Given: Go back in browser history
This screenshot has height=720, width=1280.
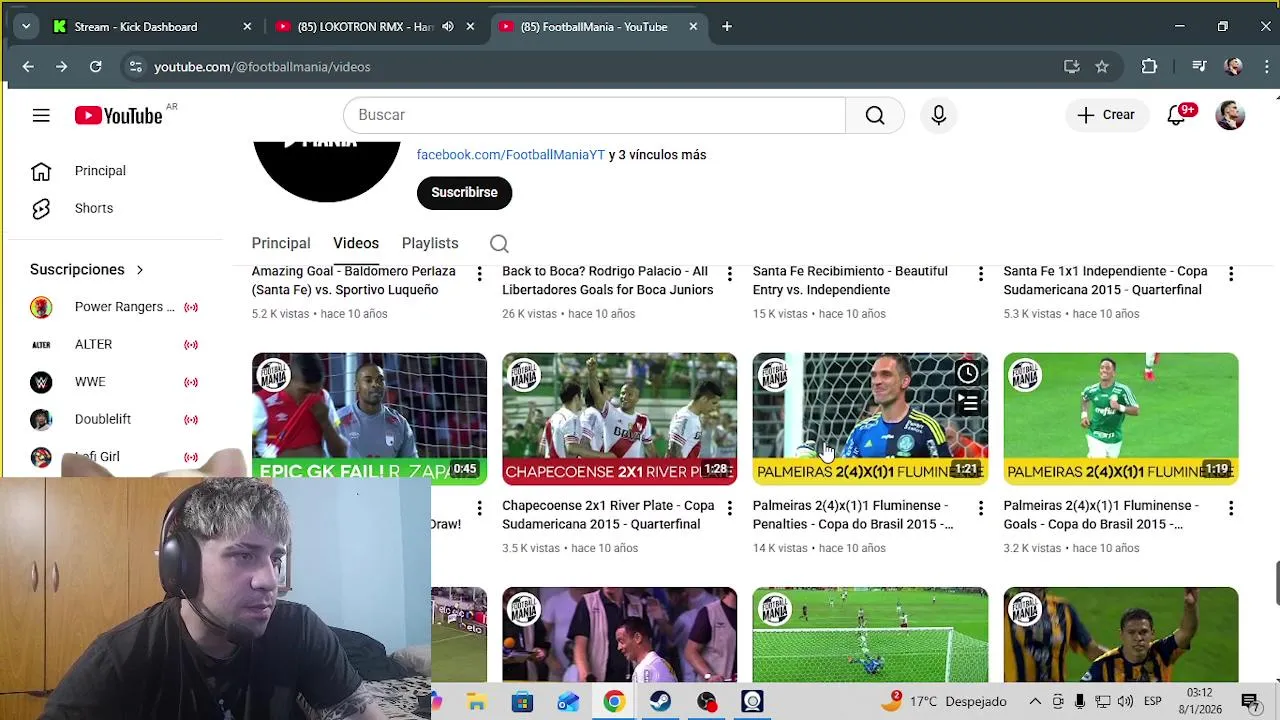Looking at the screenshot, I should tap(28, 67).
